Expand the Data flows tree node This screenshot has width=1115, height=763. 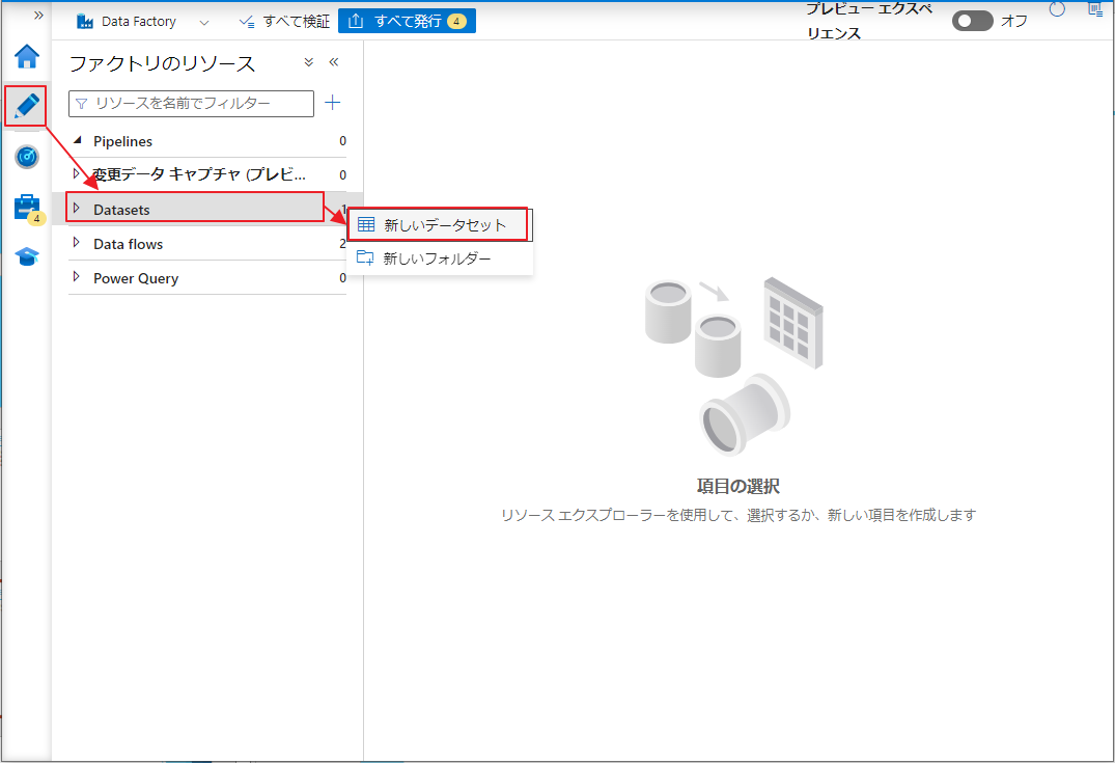coord(77,243)
